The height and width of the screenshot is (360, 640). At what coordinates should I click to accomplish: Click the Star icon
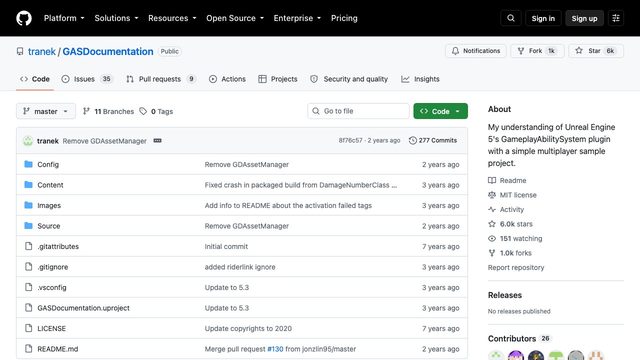[579, 51]
